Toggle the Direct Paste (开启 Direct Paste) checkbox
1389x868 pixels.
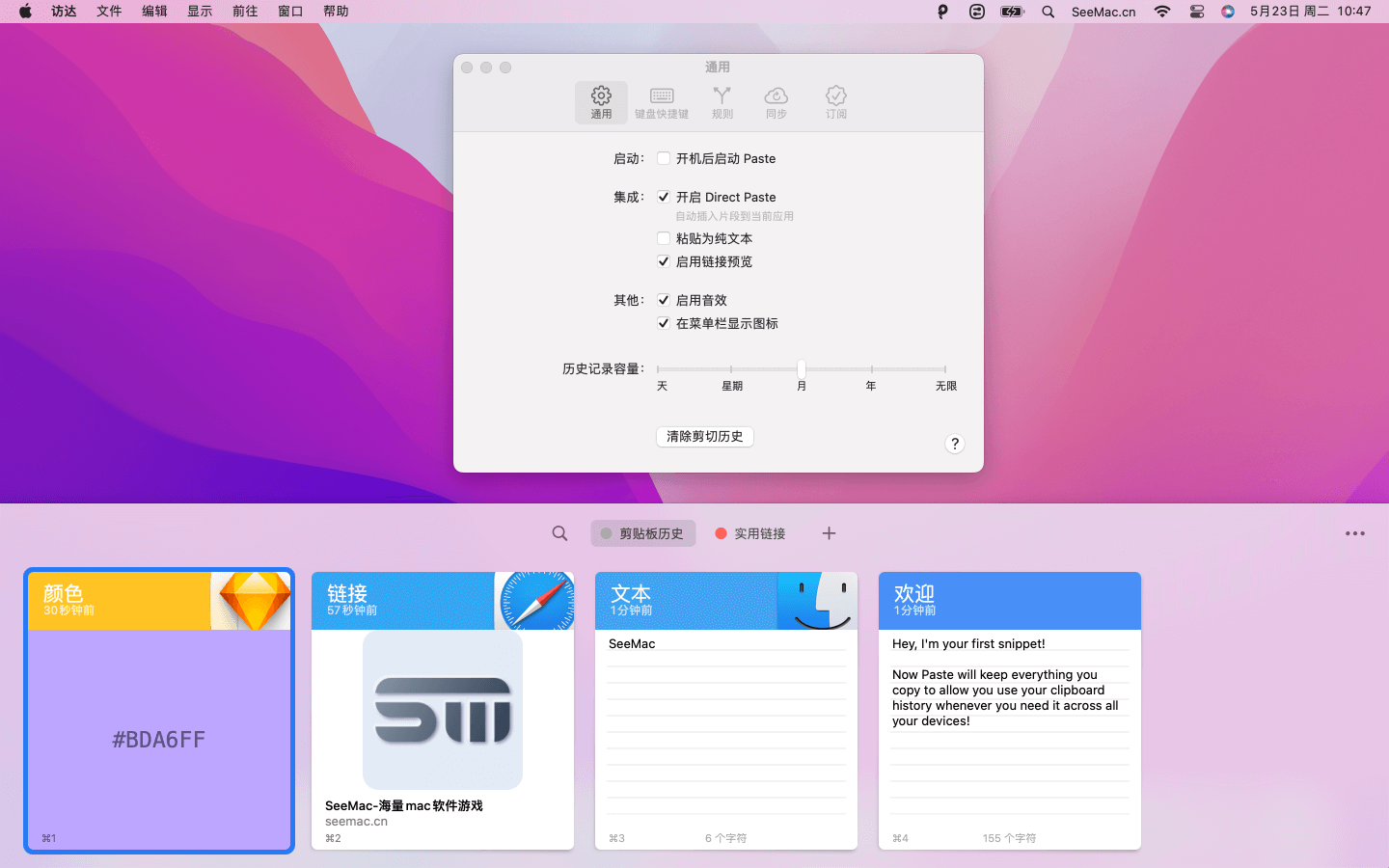coord(664,197)
